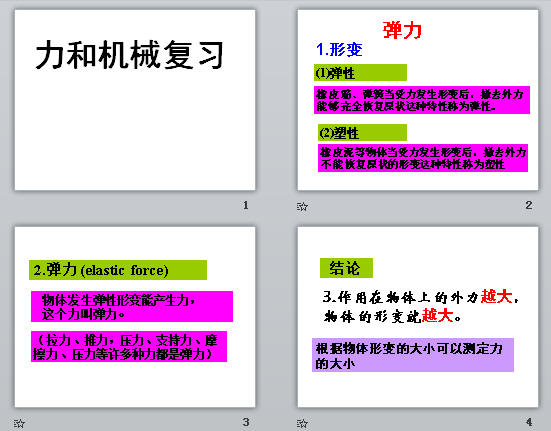Click slide number 2 label
551x431 pixels.
pos(529,205)
